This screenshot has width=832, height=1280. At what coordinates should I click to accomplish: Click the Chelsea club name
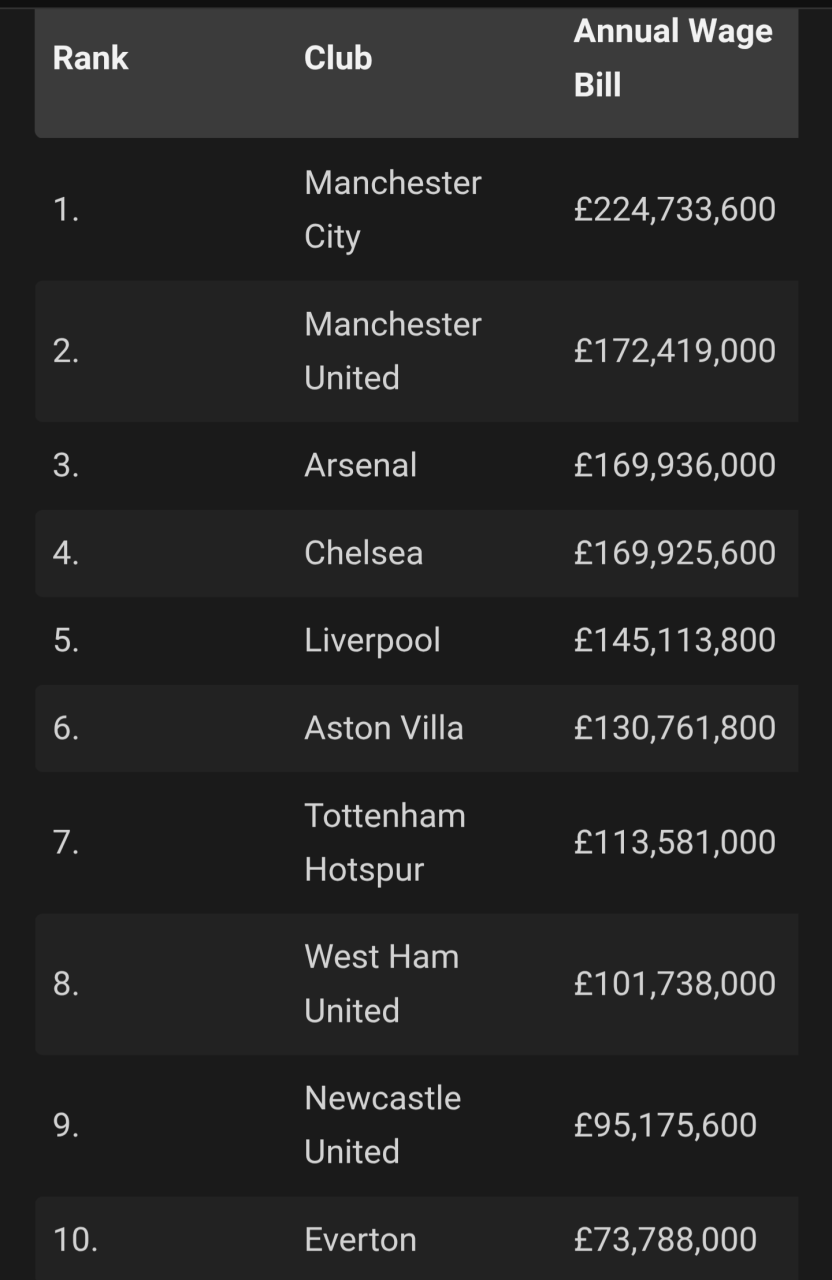tap(363, 553)
